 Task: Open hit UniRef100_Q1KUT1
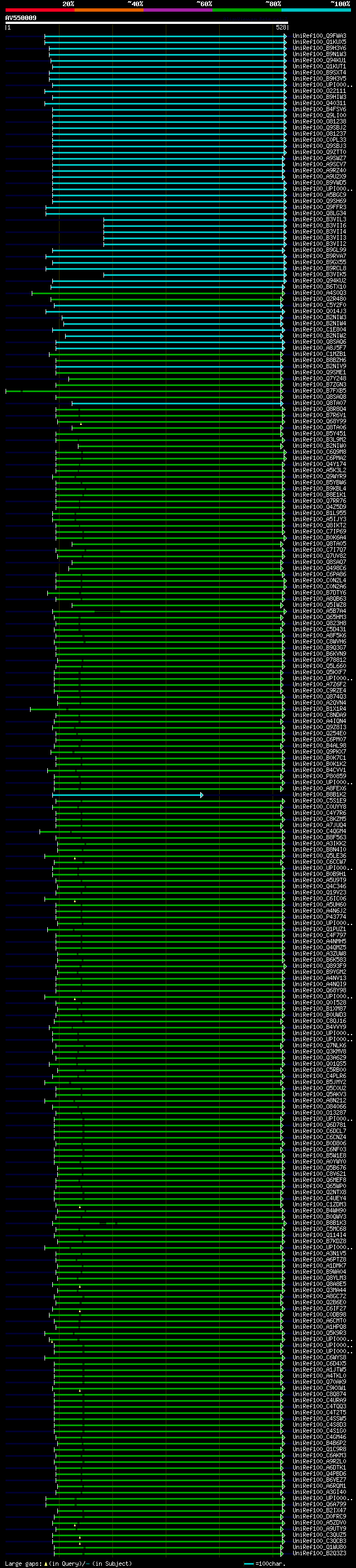(x=319, y=66)
